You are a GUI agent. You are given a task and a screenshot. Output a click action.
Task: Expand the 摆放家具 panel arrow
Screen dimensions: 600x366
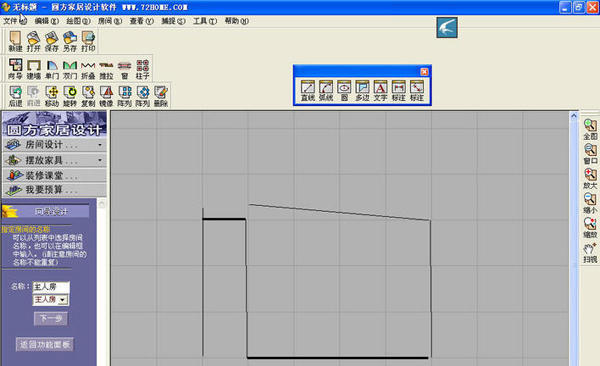[x=100, y=160]
